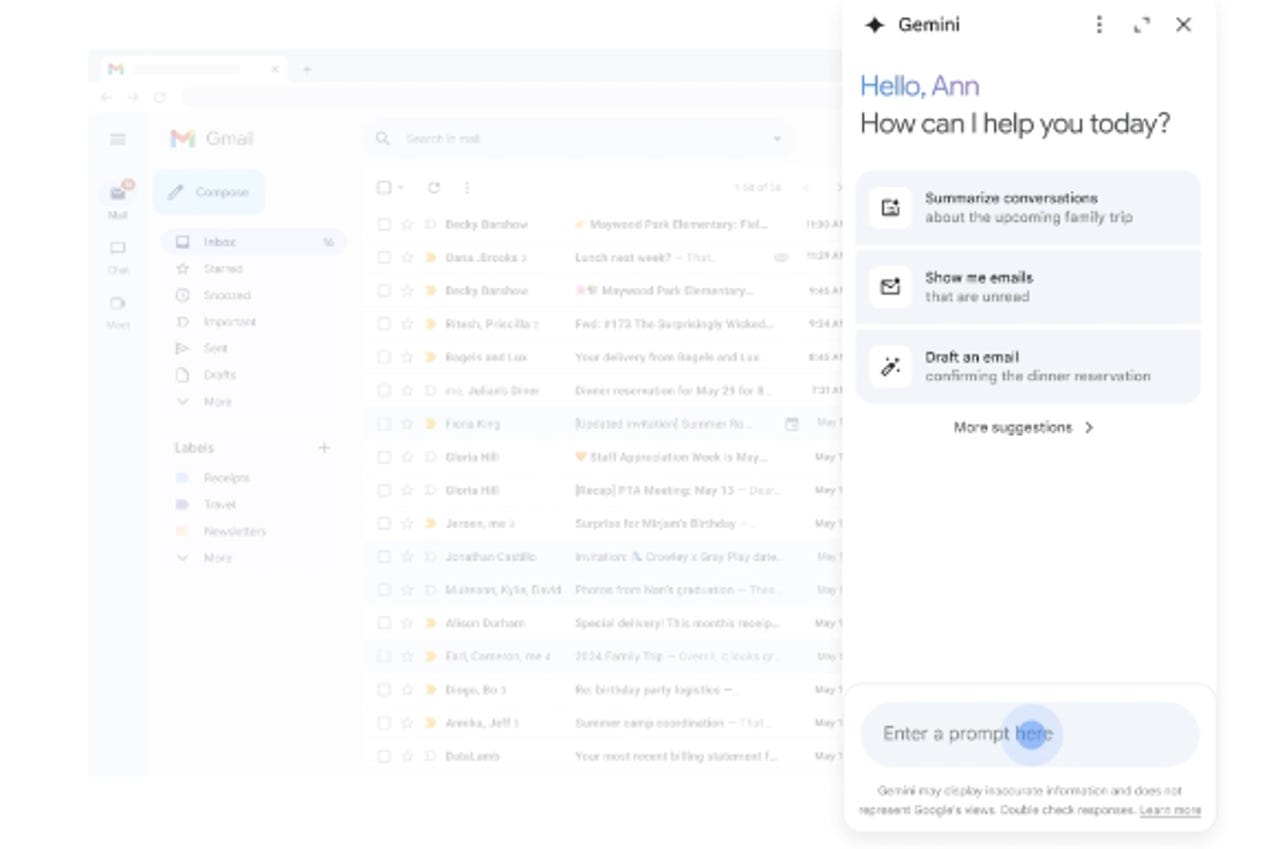Screen dimensions: 1280x849
Task: Click Compose to write a new email
Action: click(x=209, y=192)
